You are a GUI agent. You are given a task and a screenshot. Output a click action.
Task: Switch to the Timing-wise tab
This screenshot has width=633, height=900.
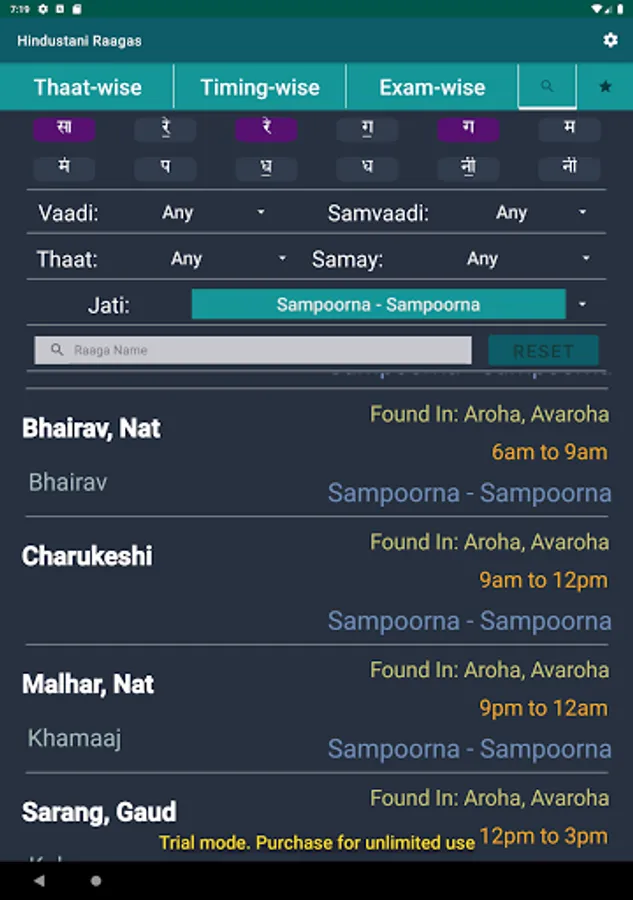coord(260,87)
